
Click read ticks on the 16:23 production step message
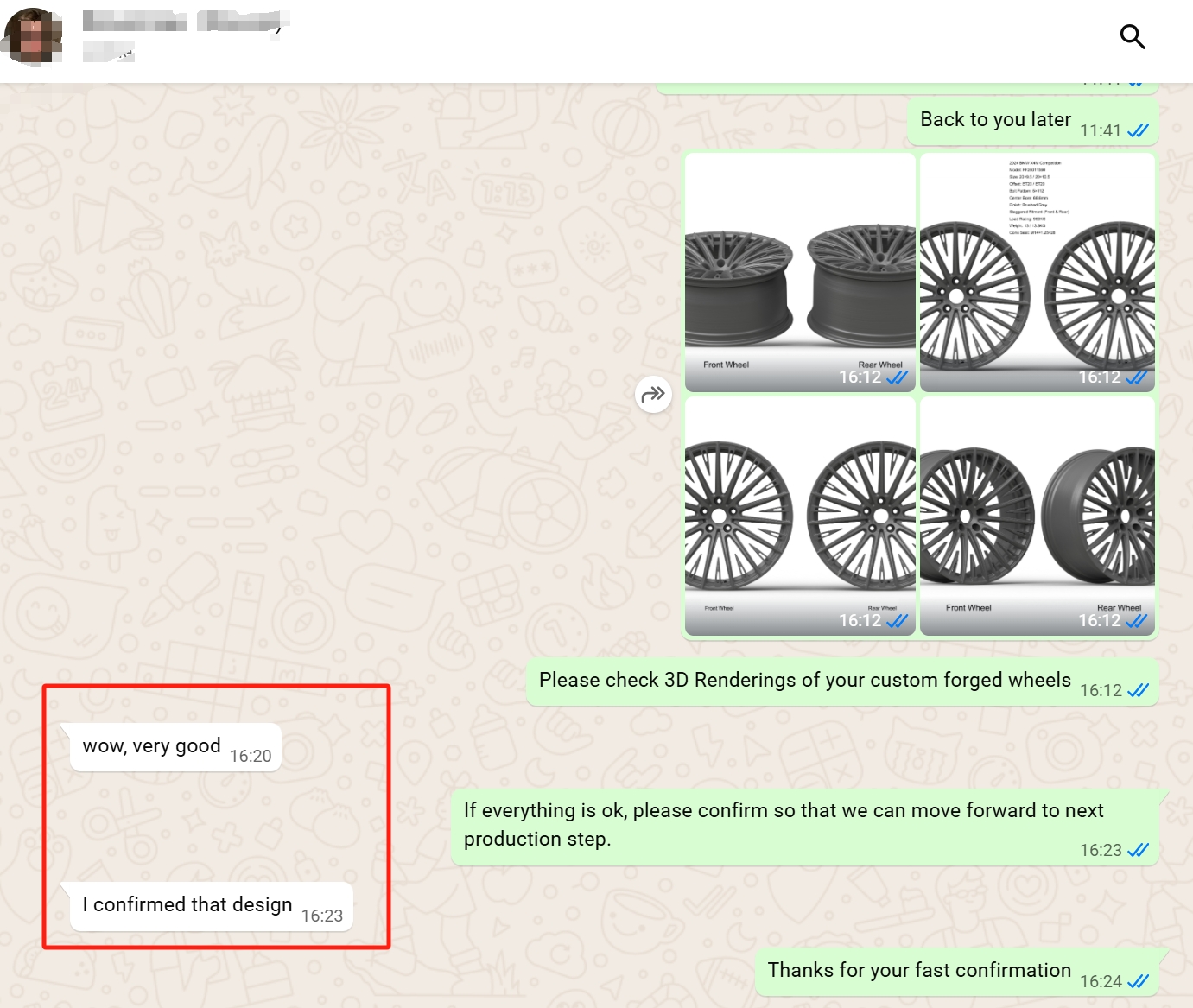tap(1139, 850)
